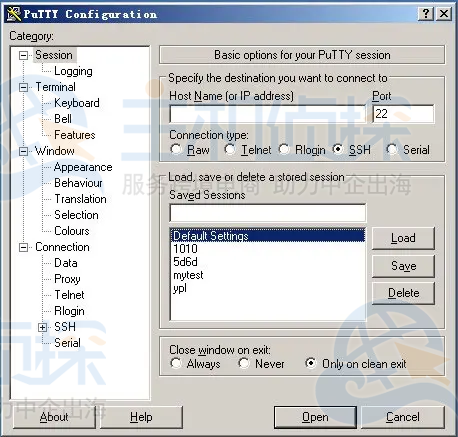Collapse the Terminal category
Image resolution: width=458 pixels, height=437 pixels.
[23, 87]
